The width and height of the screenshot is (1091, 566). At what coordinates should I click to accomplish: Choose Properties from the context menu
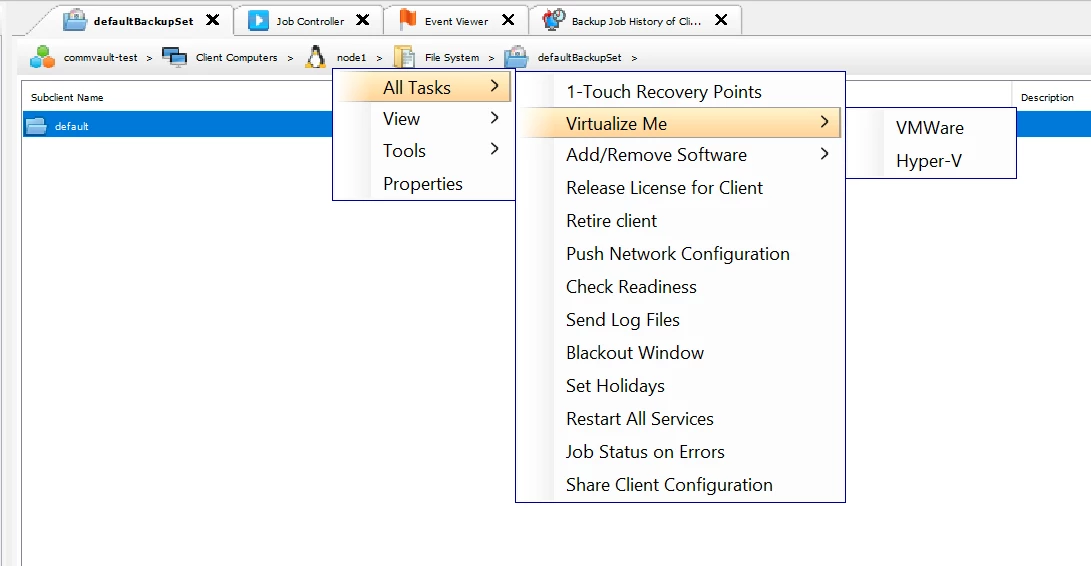[424, 184]
